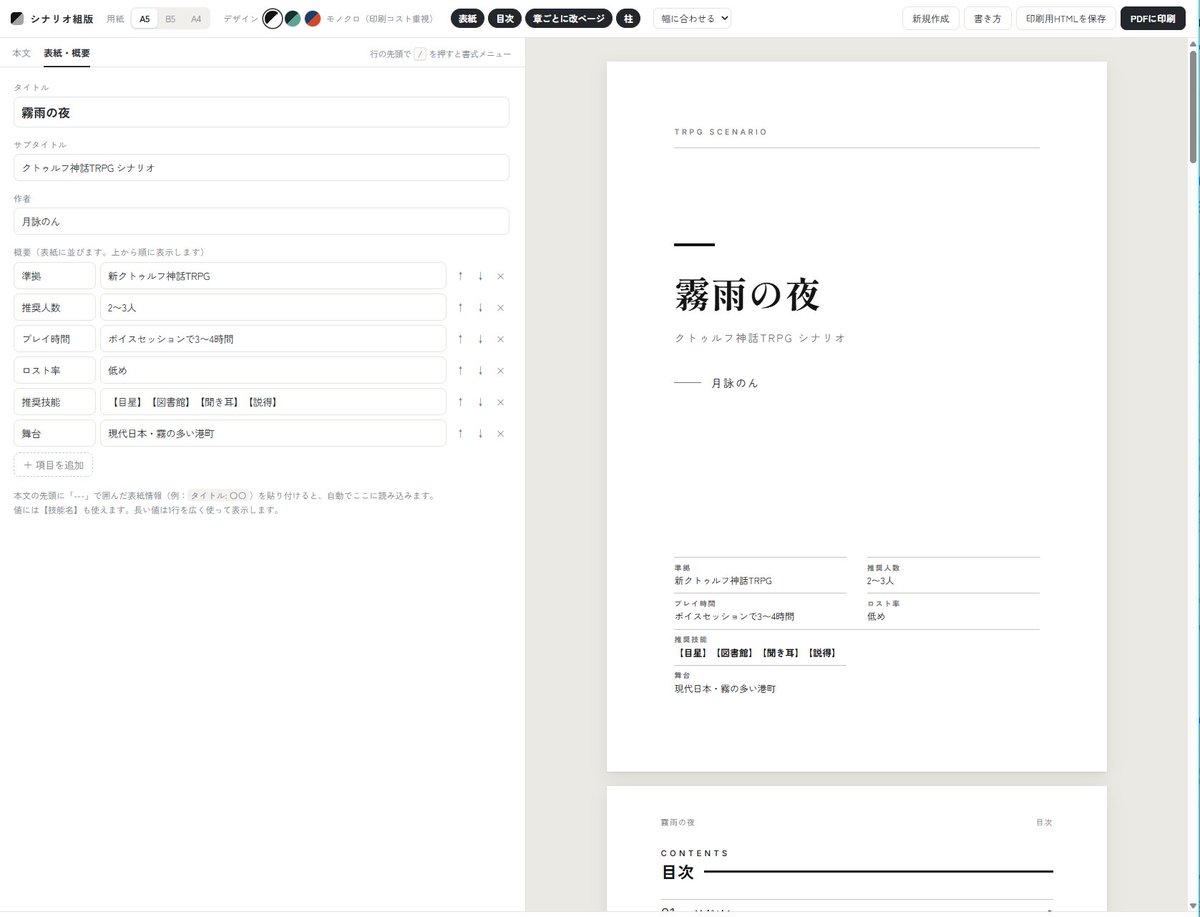Screen dimensions: 1200x917
Task: Click the 月詠のん author name in the preview
Action: (734, 383)
